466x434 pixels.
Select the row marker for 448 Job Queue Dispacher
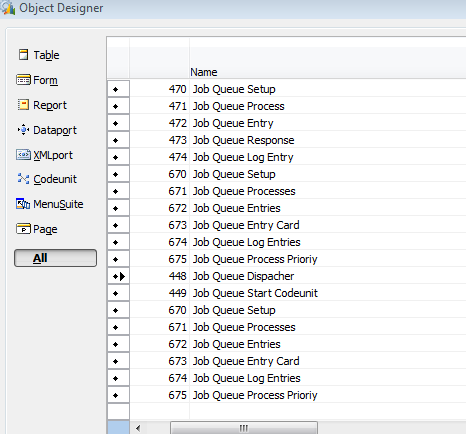[x=118, y=276]
